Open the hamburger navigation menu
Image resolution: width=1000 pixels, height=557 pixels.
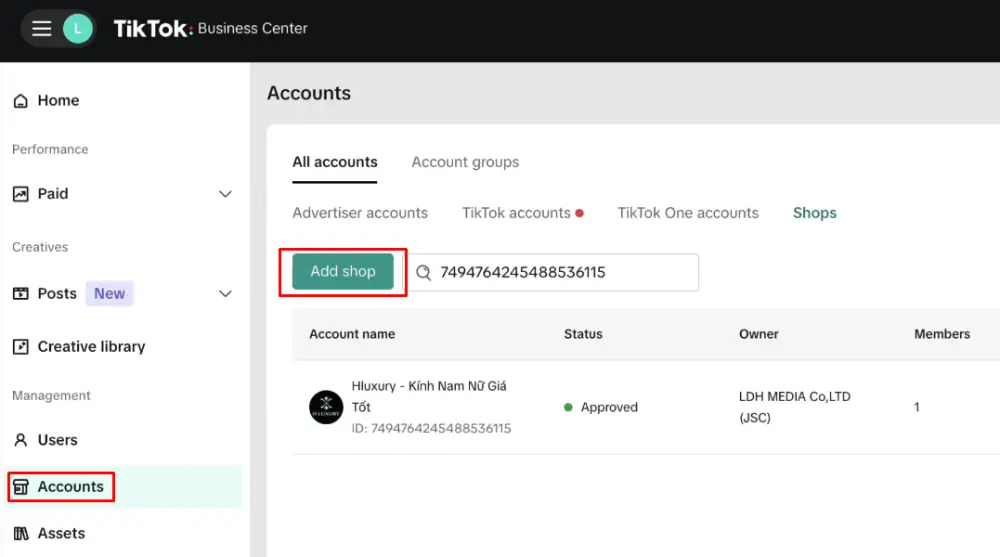(x=41, y=29)
